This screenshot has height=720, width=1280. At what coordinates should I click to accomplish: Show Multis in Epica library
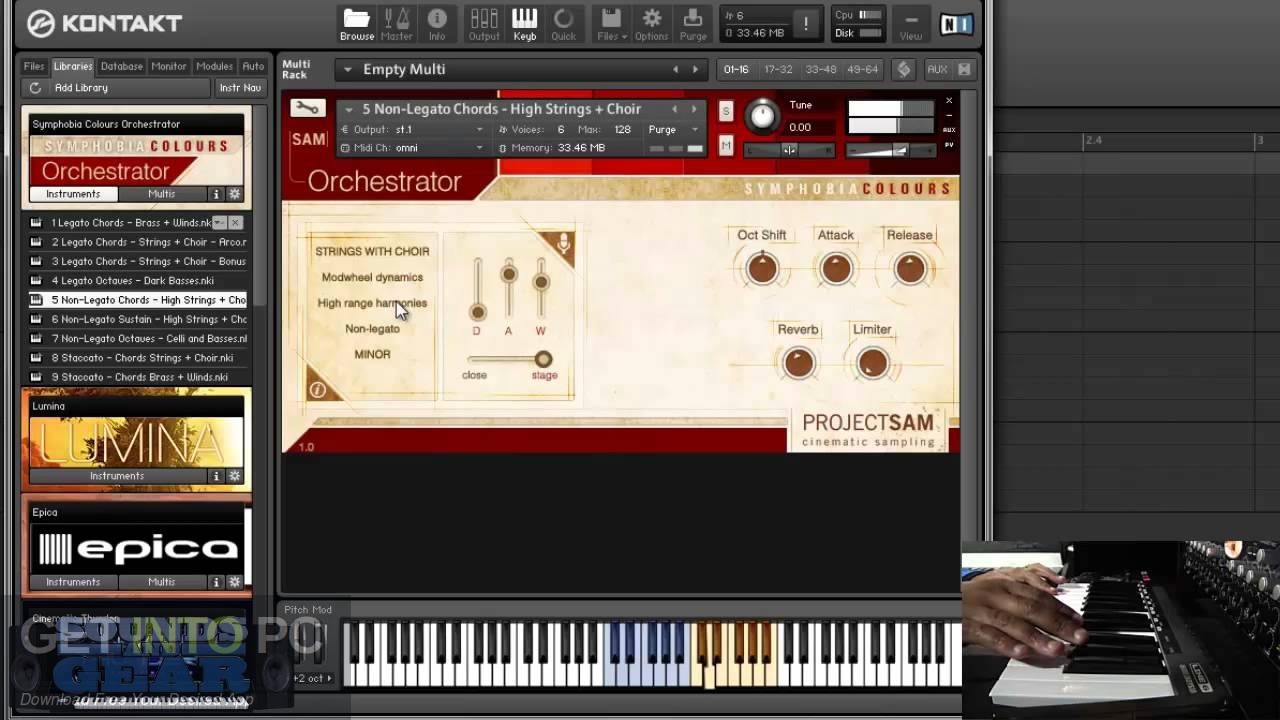pyautogui.click(x=161, y=582)
